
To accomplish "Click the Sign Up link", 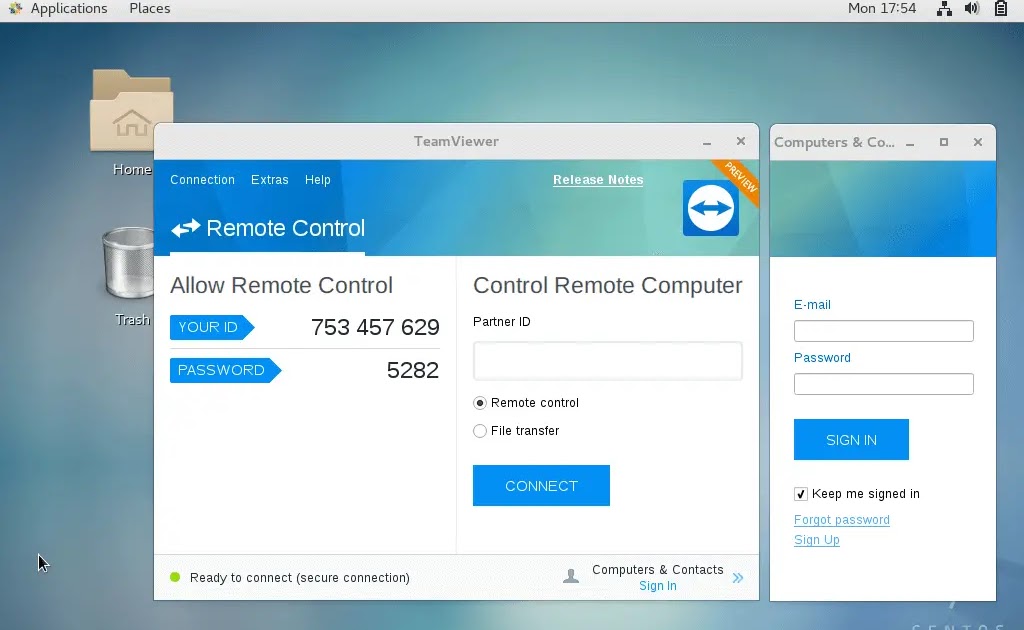I will pyautogui.click(x=817, y=540).
